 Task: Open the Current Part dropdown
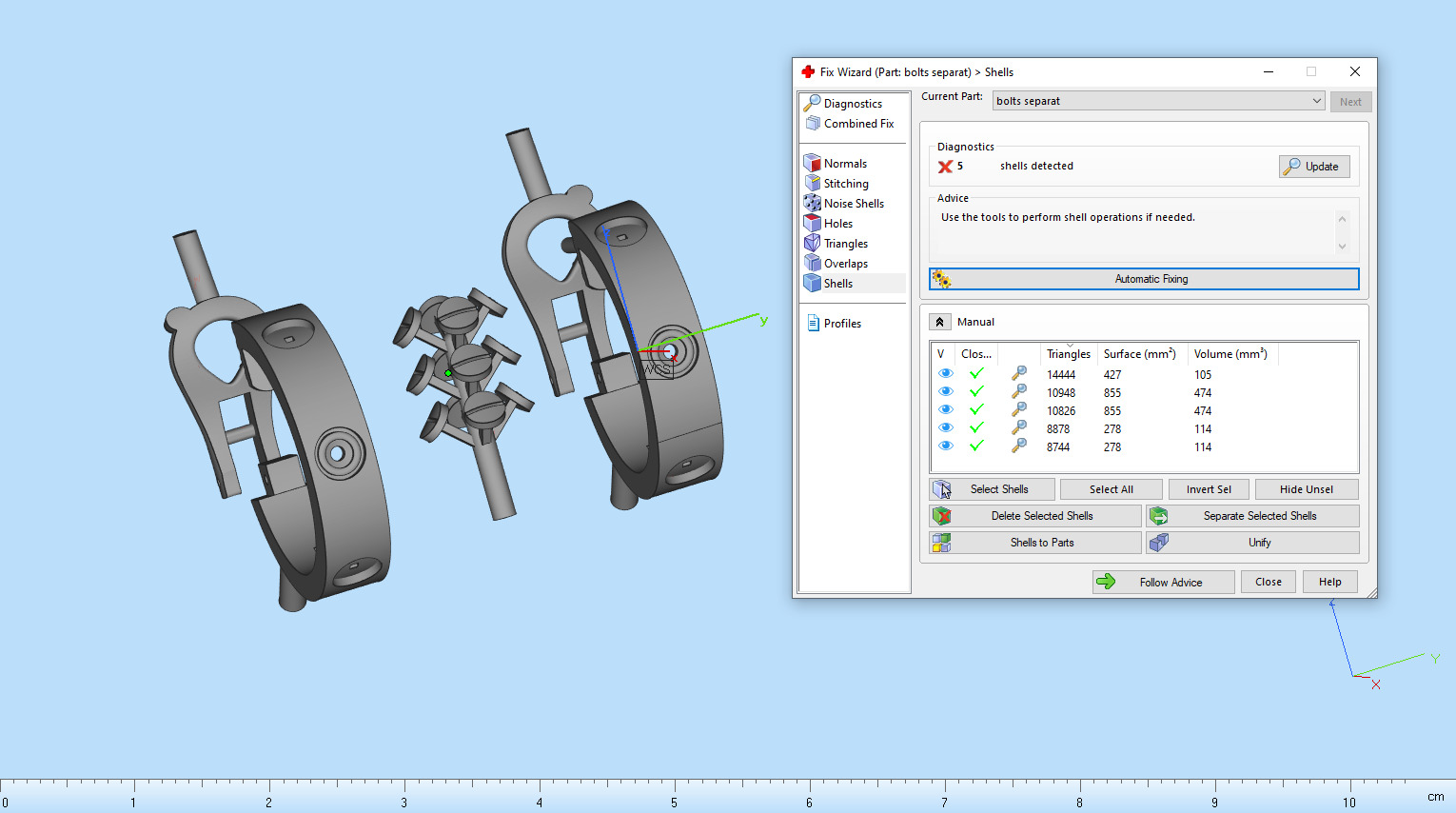(1159, 101)
